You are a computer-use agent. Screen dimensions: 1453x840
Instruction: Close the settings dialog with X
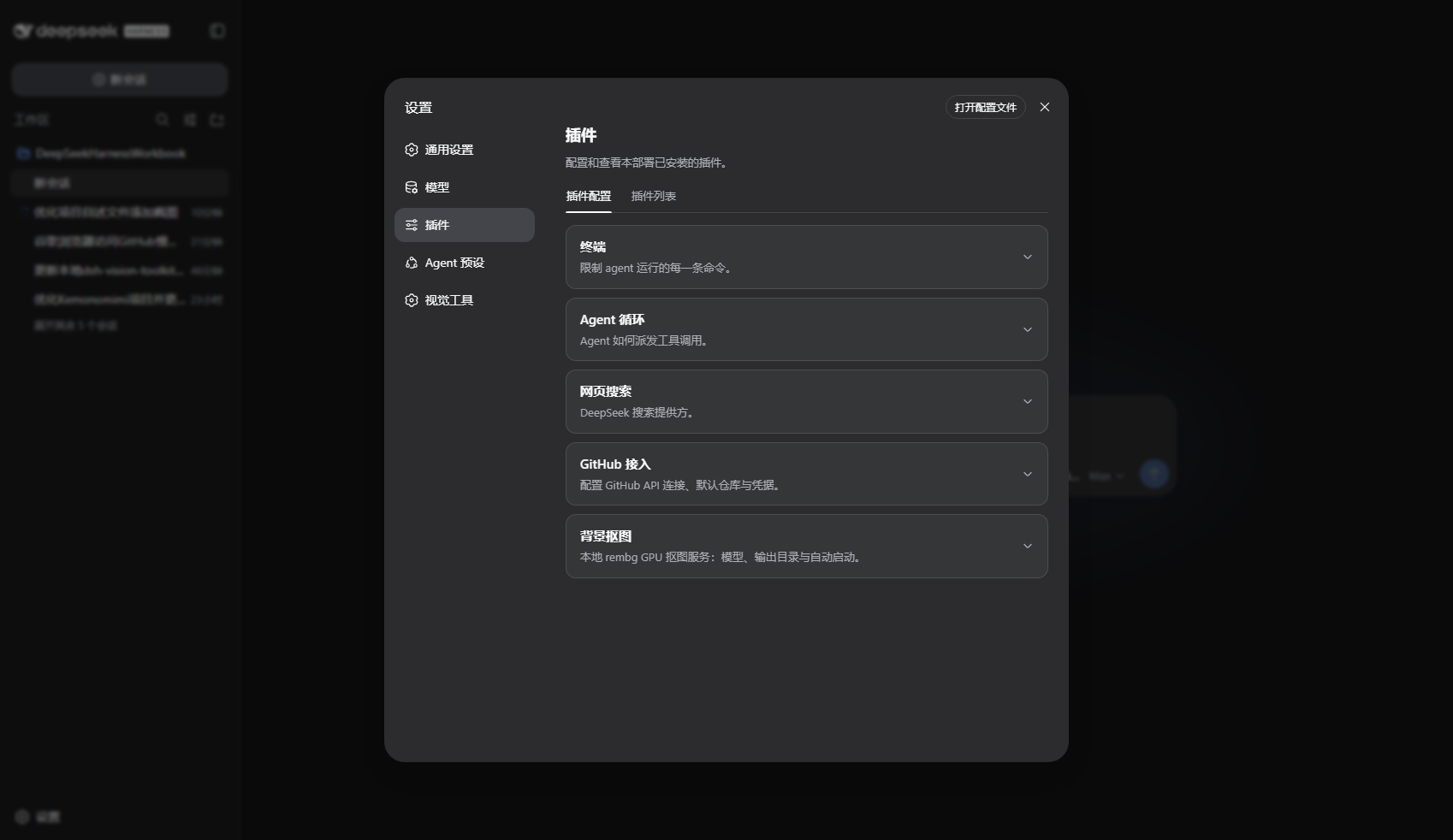[x=1045, y=107]
